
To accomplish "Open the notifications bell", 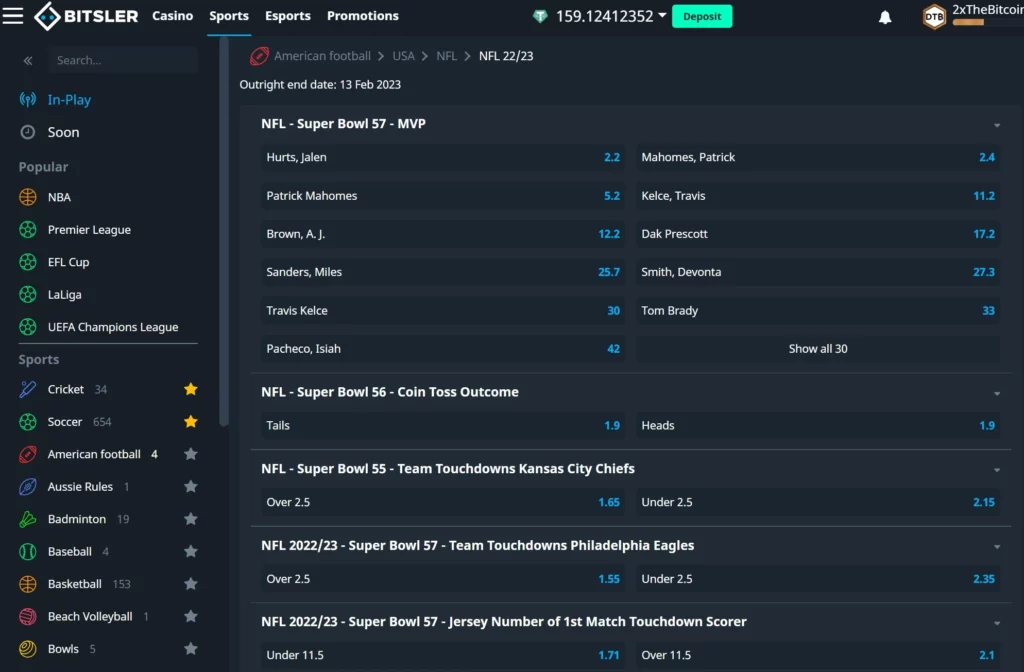I will (885, 18).
